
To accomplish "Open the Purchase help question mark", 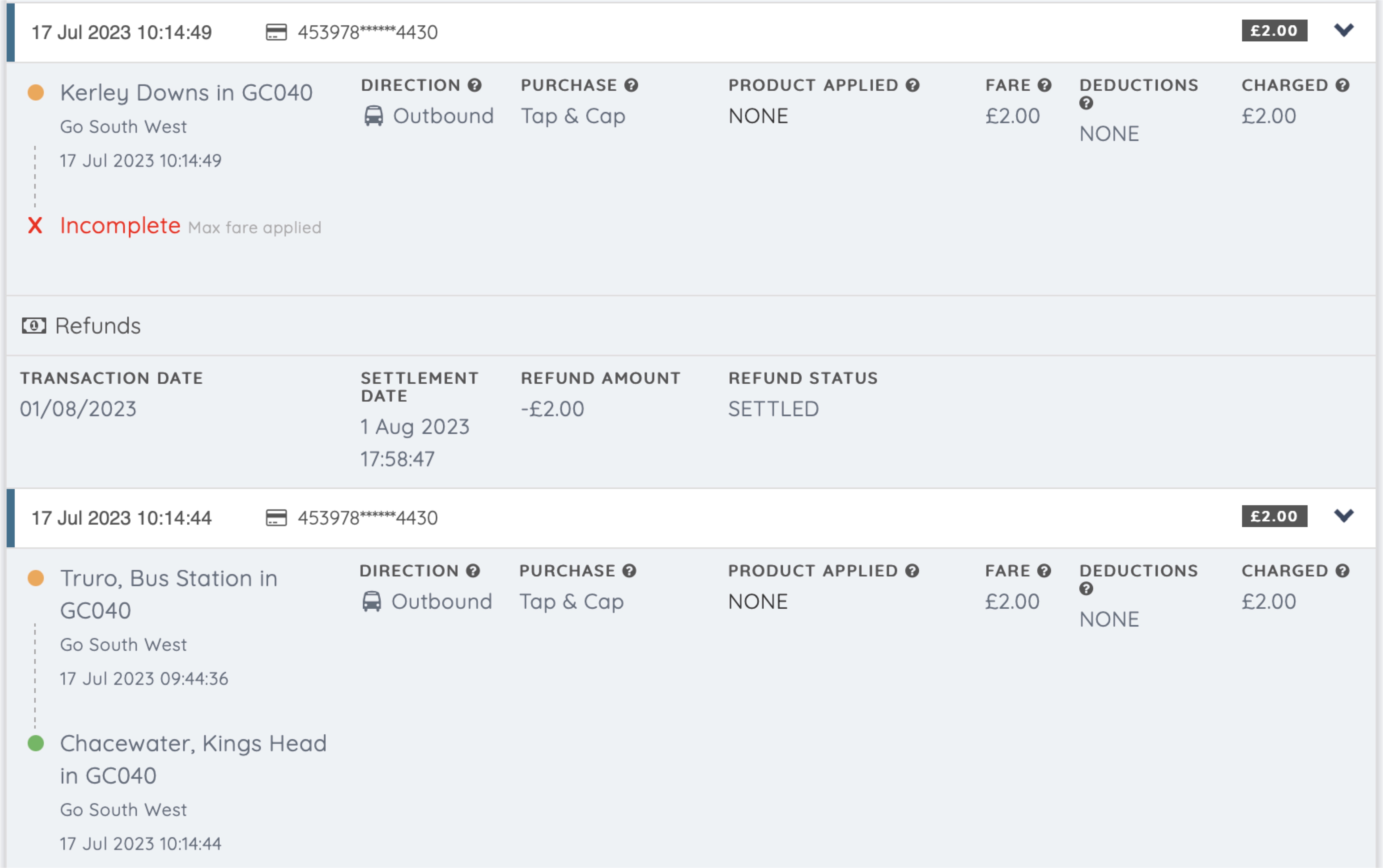I will [x=630, y=84].
